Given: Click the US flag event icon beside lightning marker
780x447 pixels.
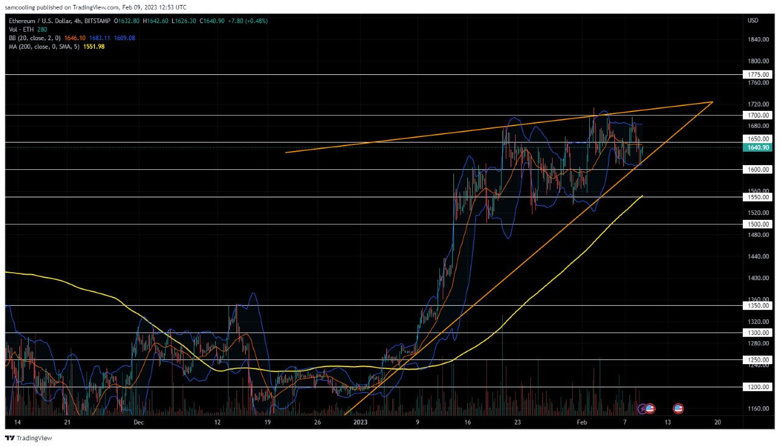Looking at the screenshot, I should click(x=650, y=409).
